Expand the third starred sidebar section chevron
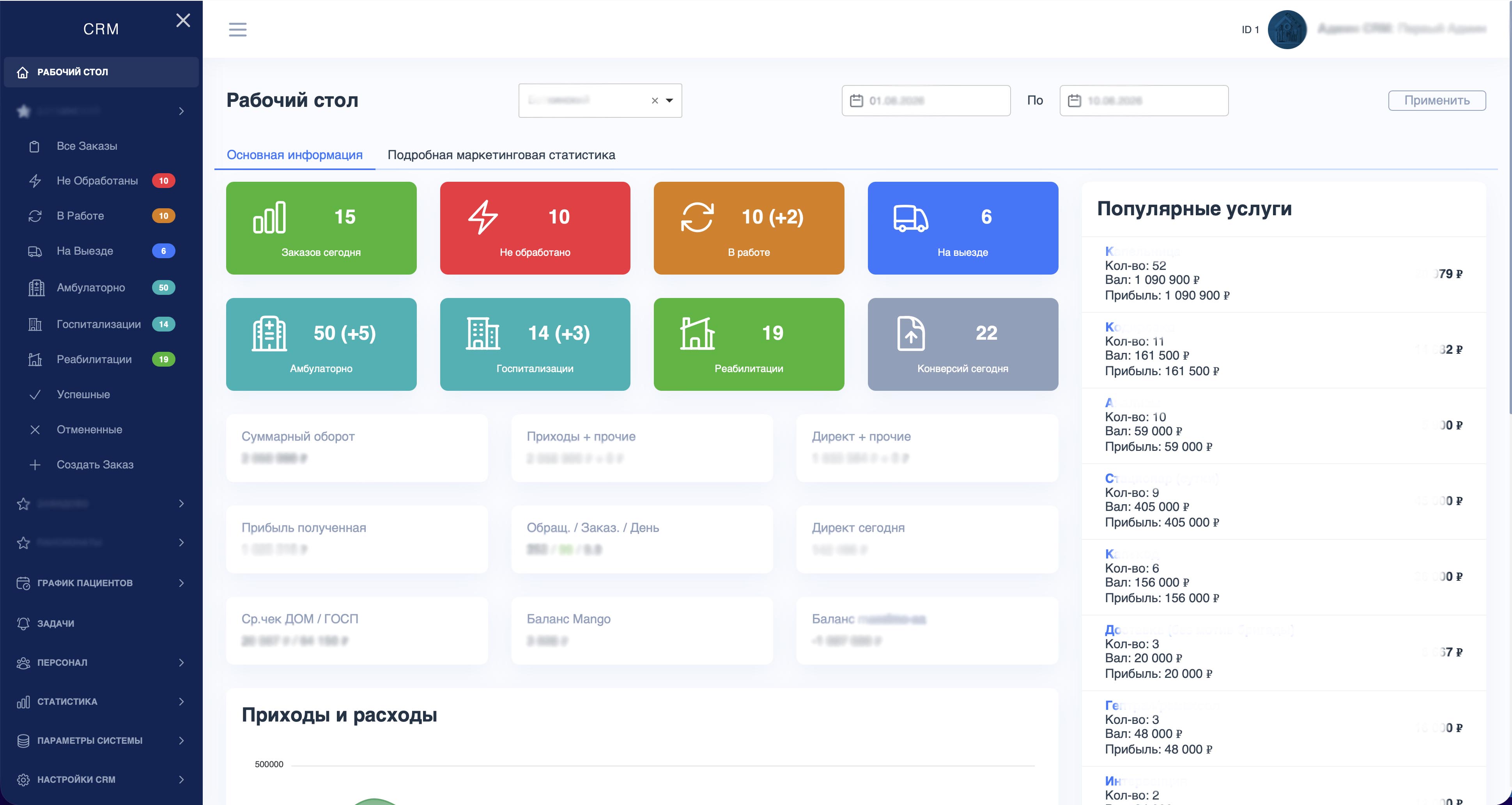 point(181,543)
